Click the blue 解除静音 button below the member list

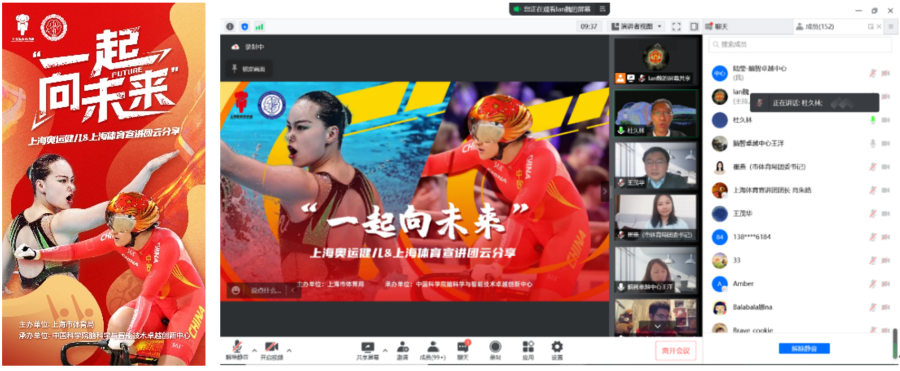[x=804, y=348]
